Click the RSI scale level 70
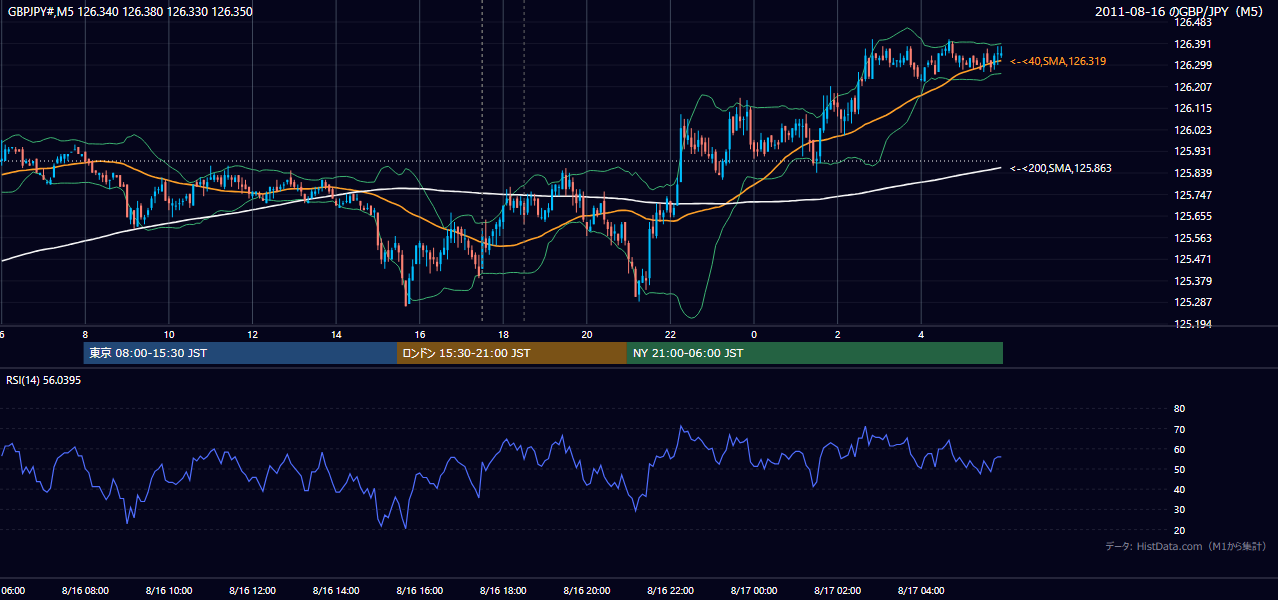This screenshot has width=1278, height=600. point(1179,429)
